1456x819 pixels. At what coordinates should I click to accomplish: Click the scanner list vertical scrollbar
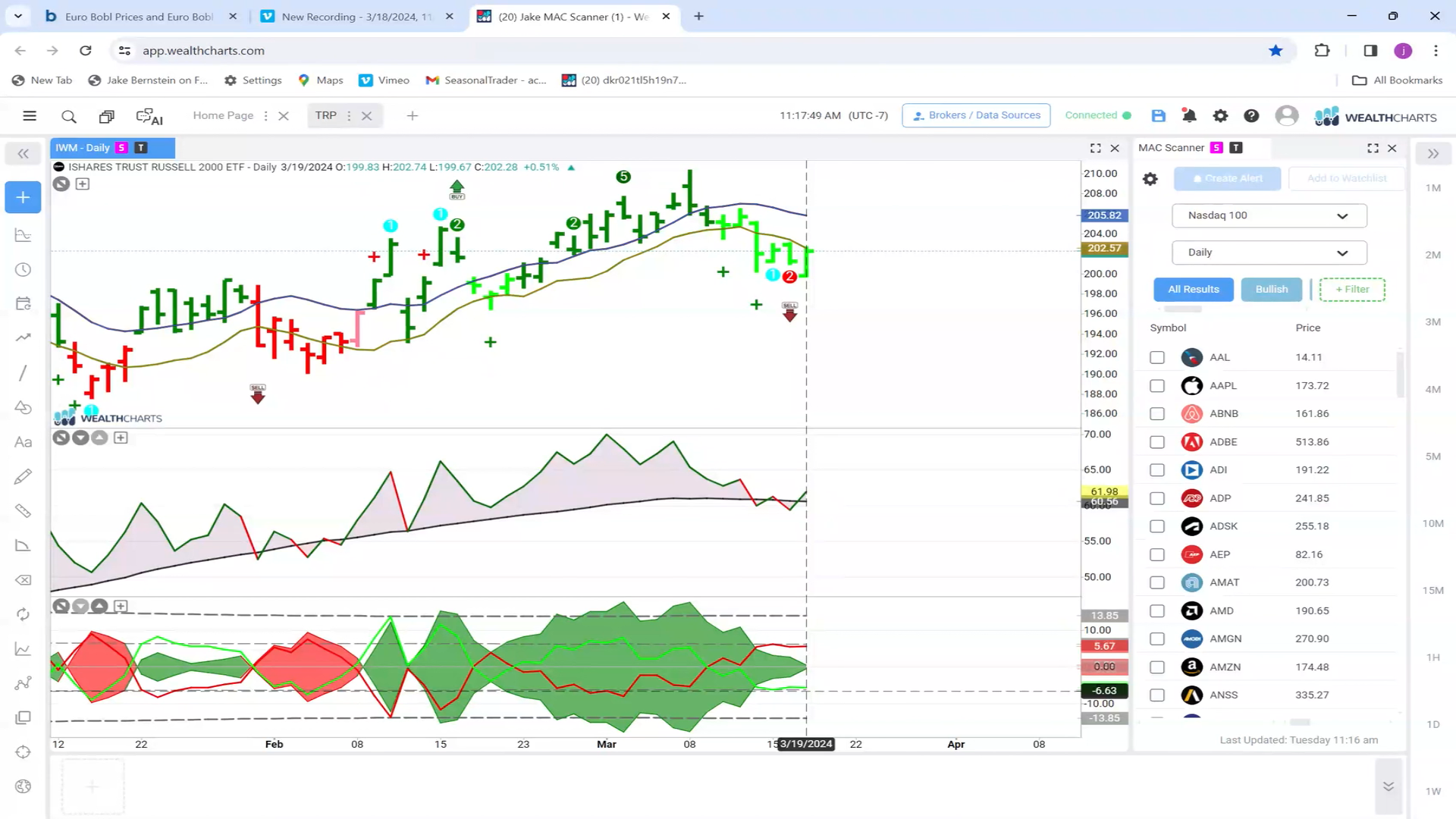pyautogui.click(x=1399, y=375)
